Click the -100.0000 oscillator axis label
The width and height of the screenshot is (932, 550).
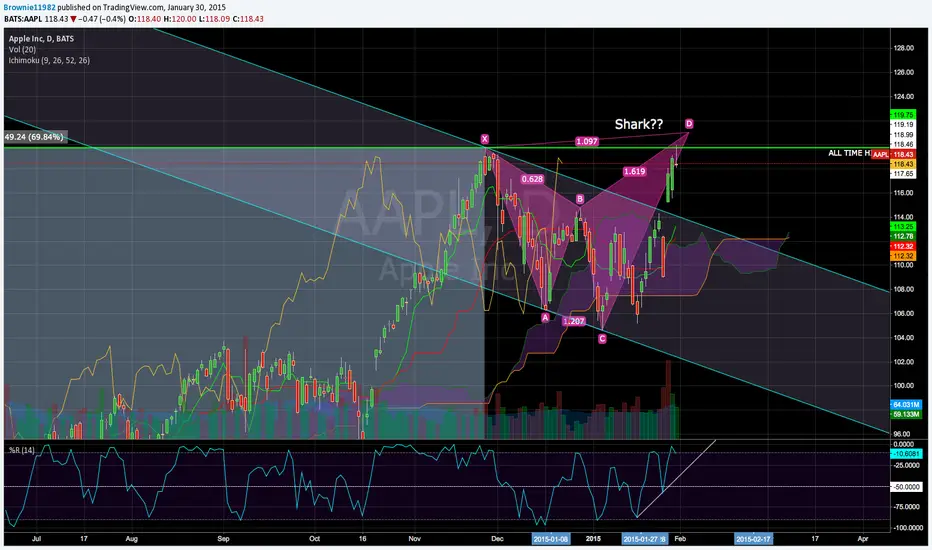pyautogui.click(x=907, y=528)
